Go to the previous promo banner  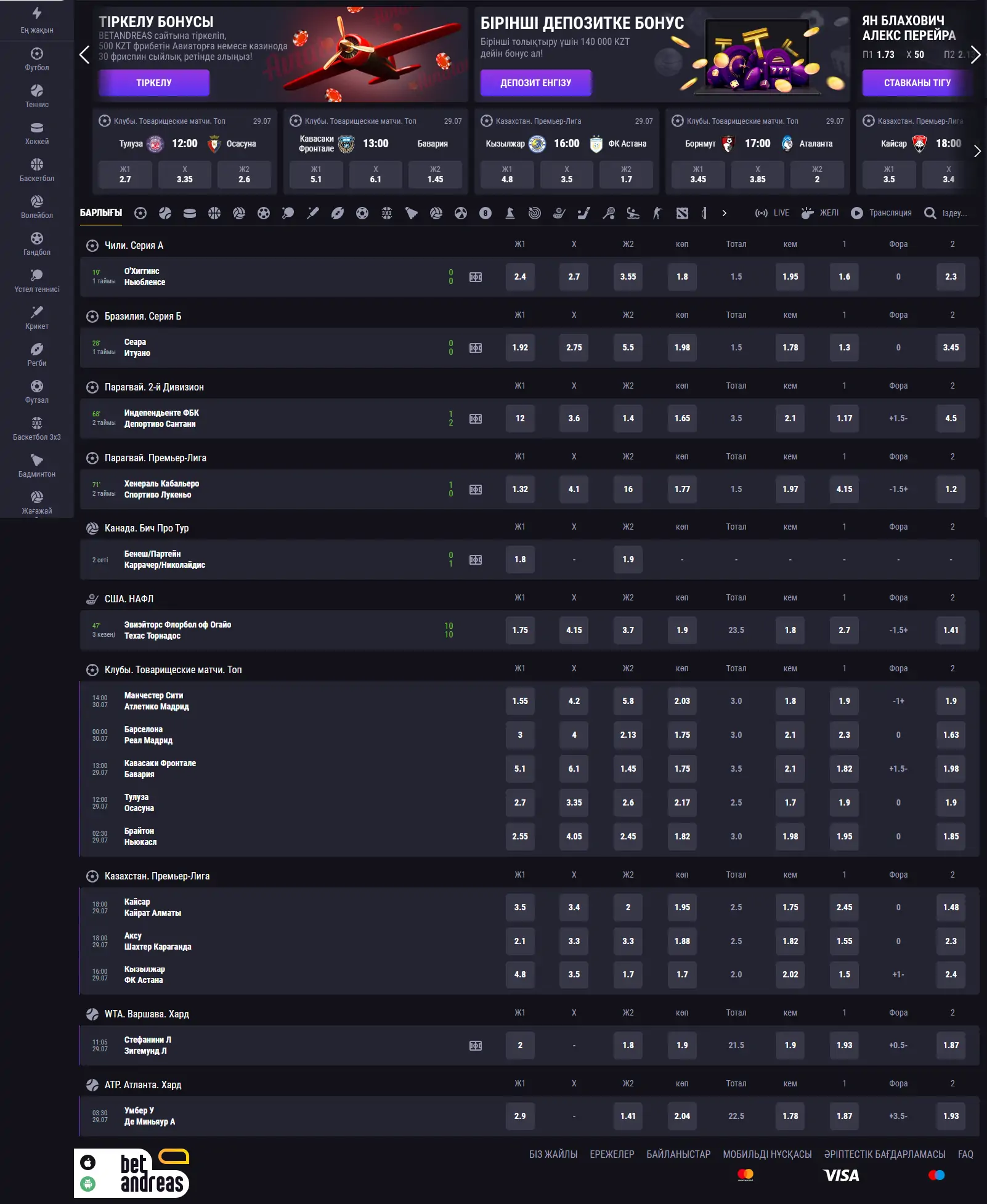(84, 55)
